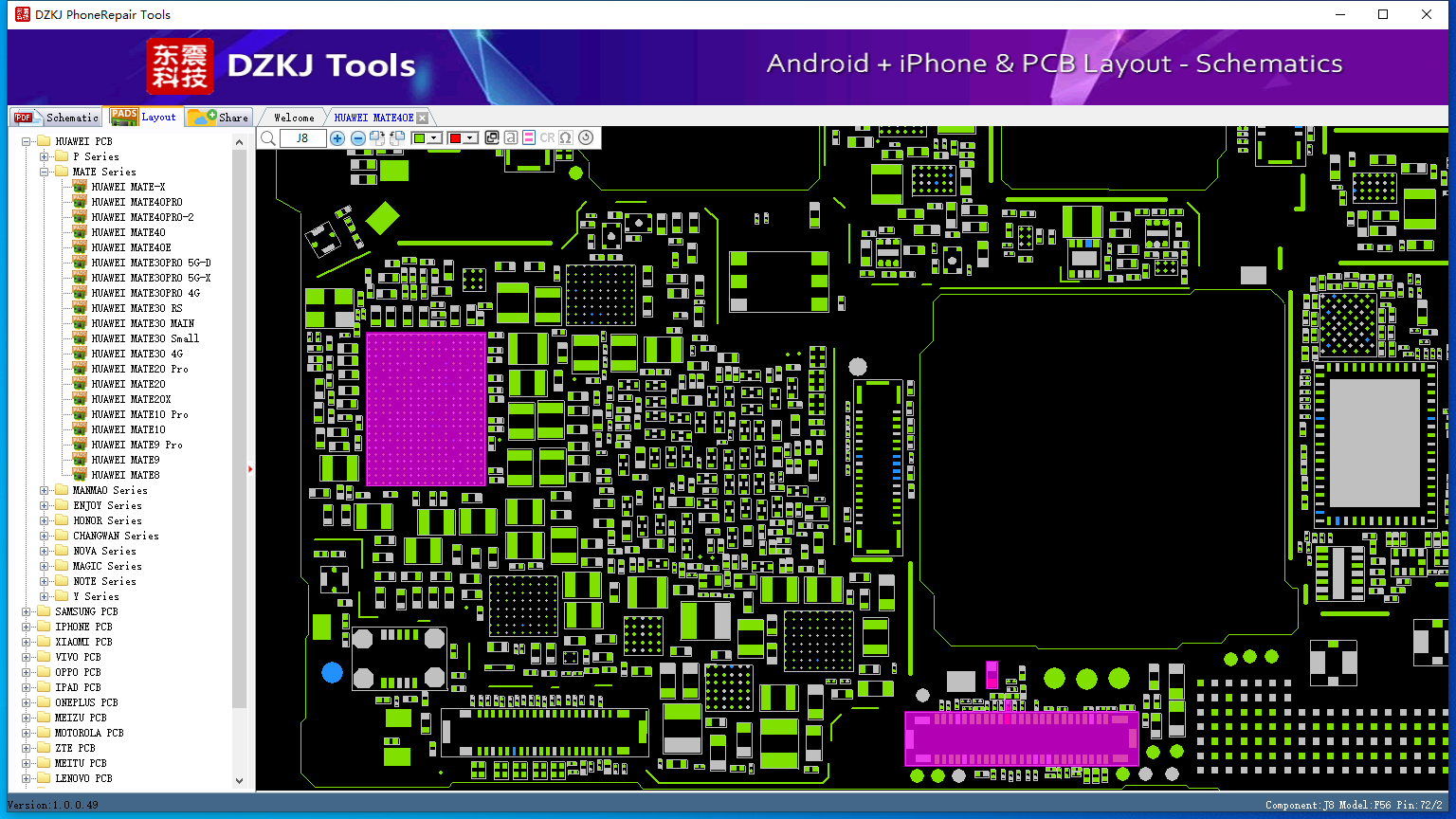Screen dimensions: 1456x819
Task: Select the LENOVO PCB folder
Action: point(83,778)
